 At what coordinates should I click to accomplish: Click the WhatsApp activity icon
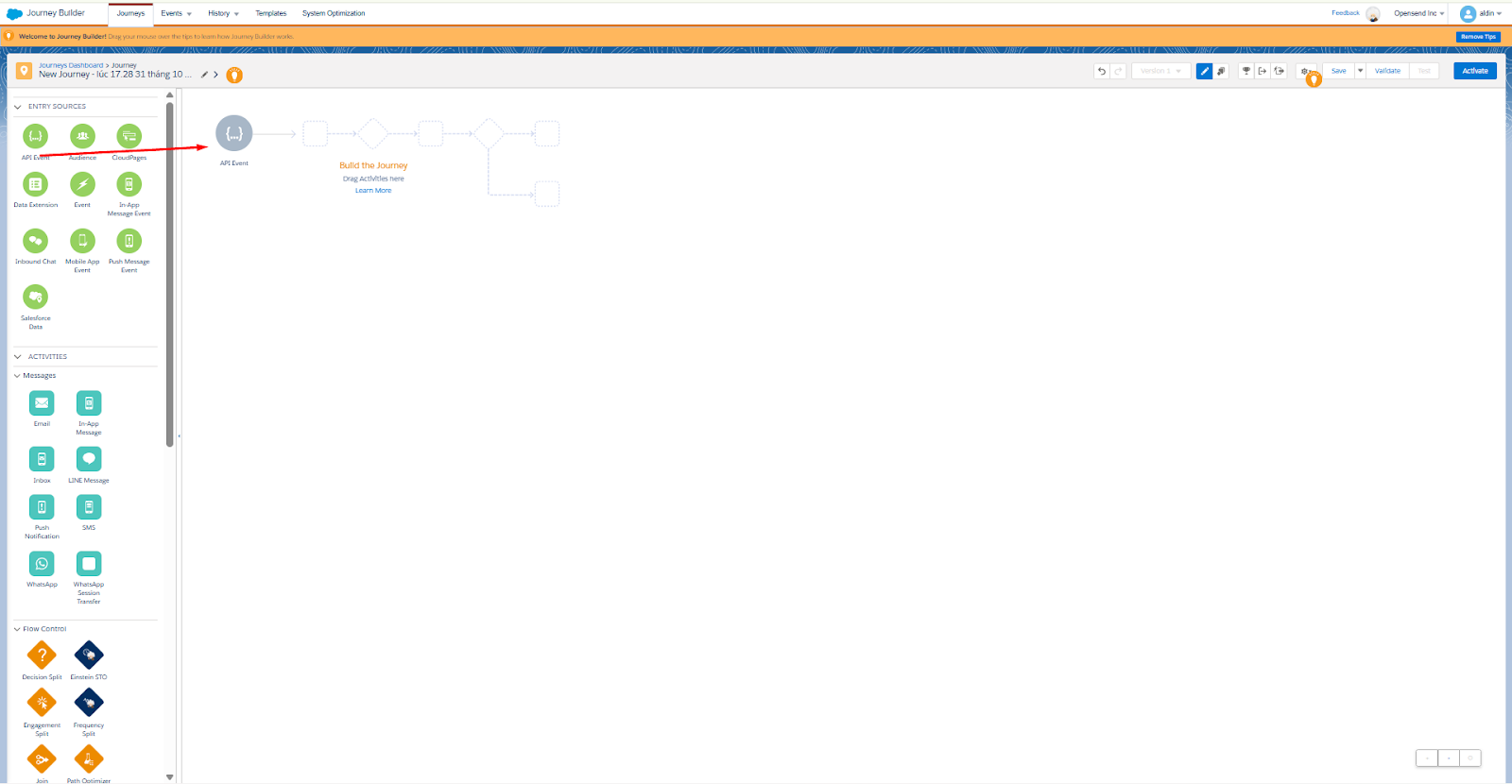42,564
